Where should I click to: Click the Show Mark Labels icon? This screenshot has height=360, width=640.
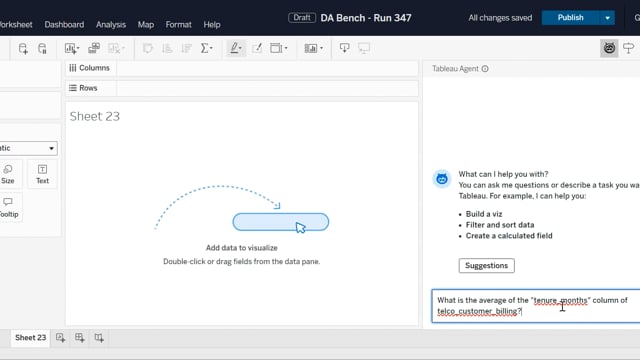(x=257, y=49)
